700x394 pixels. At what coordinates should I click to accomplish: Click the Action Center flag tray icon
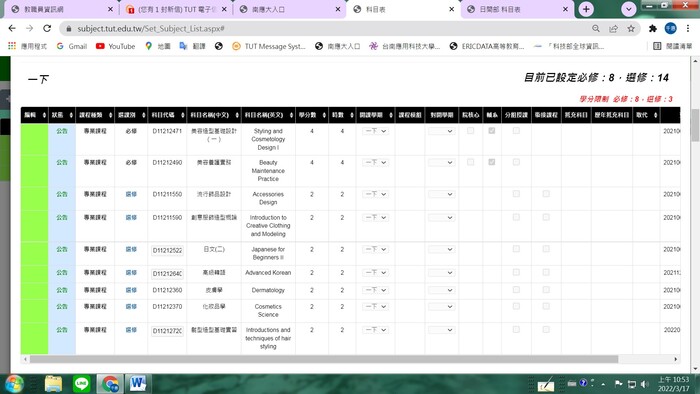click(x=618, y=384)
